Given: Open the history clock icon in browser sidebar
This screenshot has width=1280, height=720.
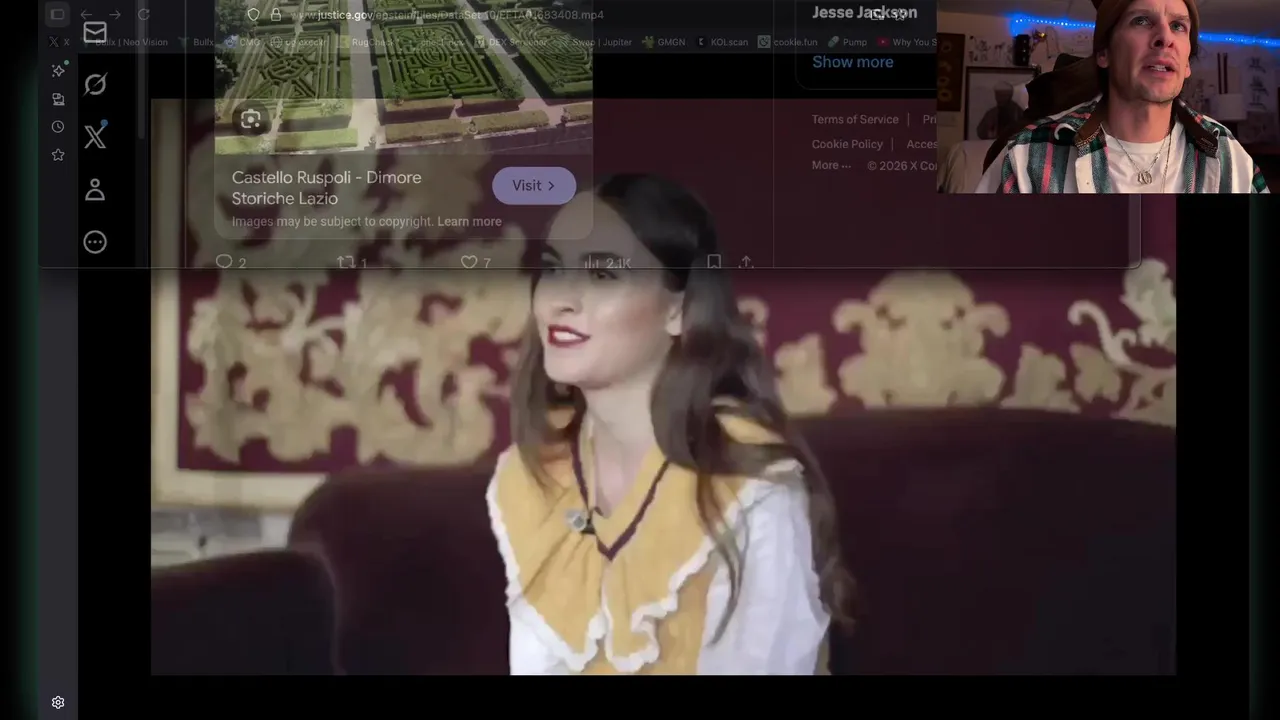Looking at the screenshot, I should coord(58,127).
